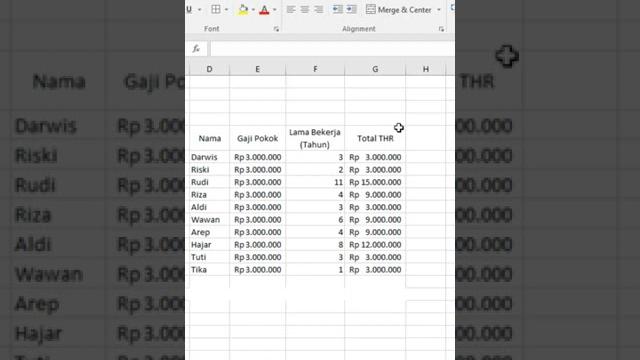The width and height of the screenshot is (640, 360).
Task: Open underline style dropdown arrow
Action: [200, 9]
